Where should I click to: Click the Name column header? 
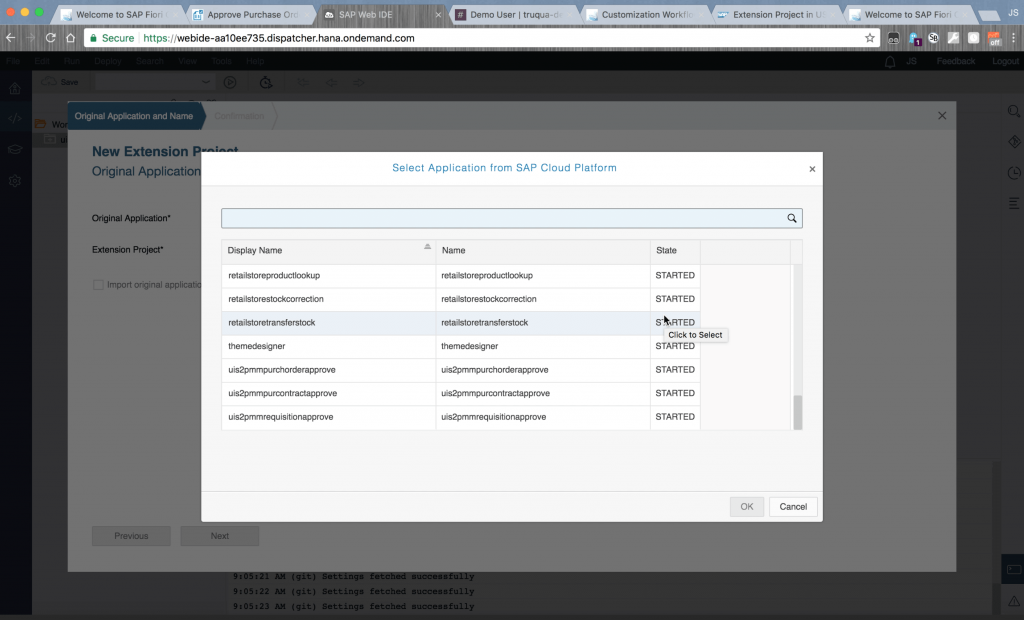pos(543,251)
